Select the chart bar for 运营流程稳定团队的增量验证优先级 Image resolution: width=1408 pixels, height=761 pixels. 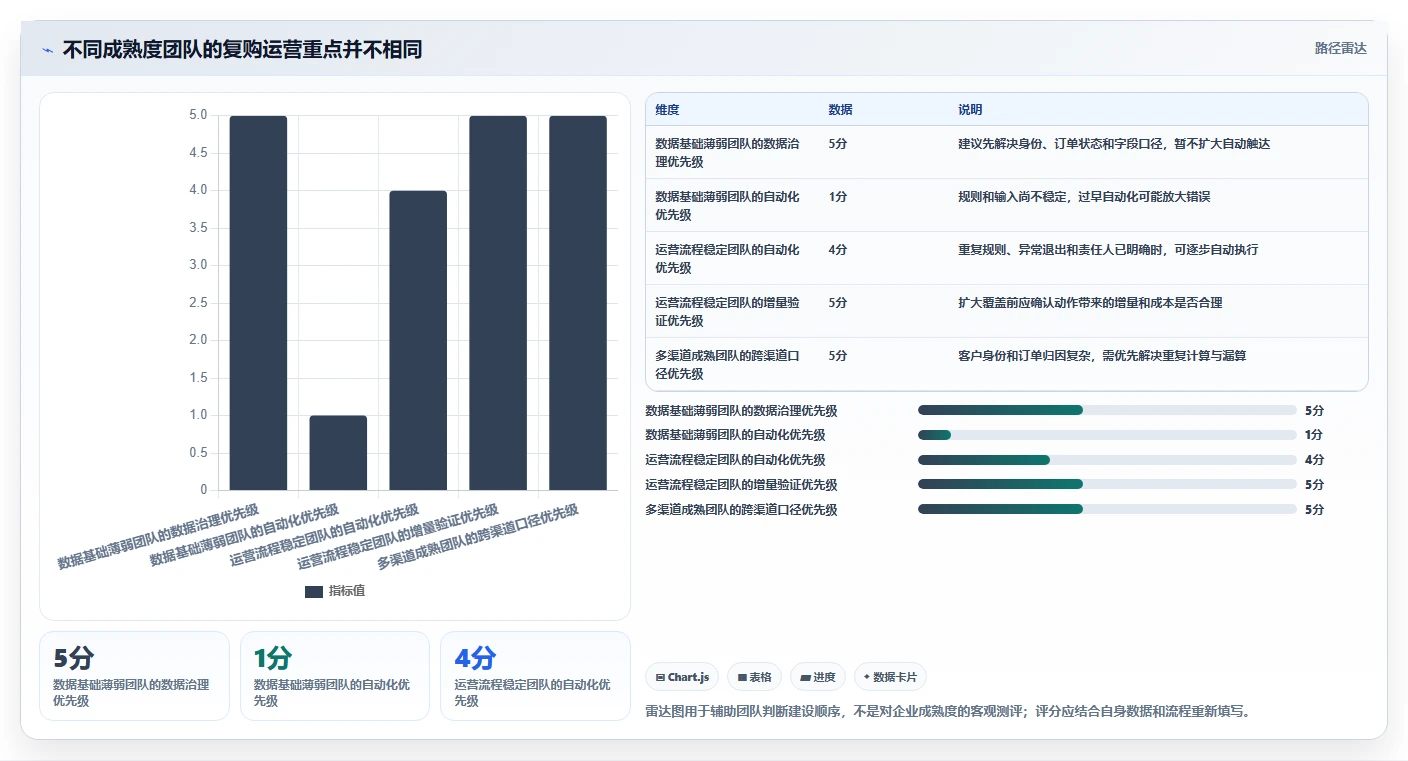(x=498, y=303)
